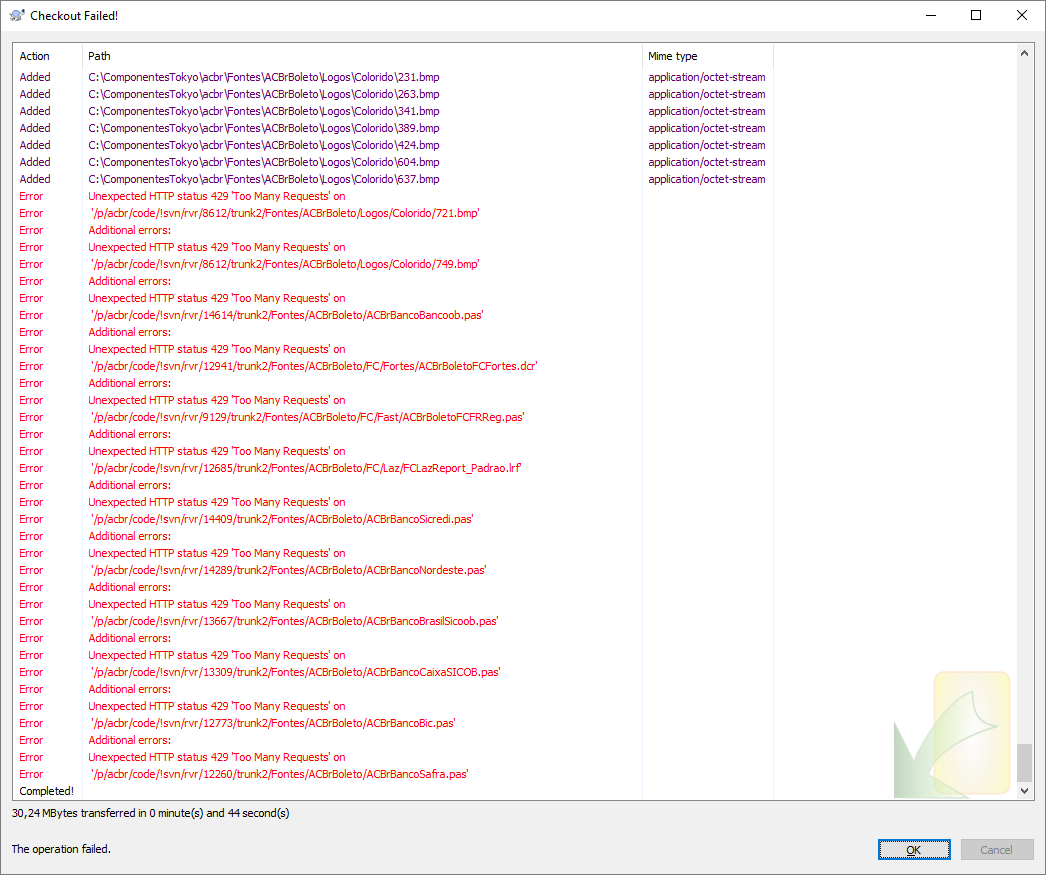The image size is (1046, 875).
Task: Click the error path for ACBrBancoSicredi.pas
Action: point(282,520)
